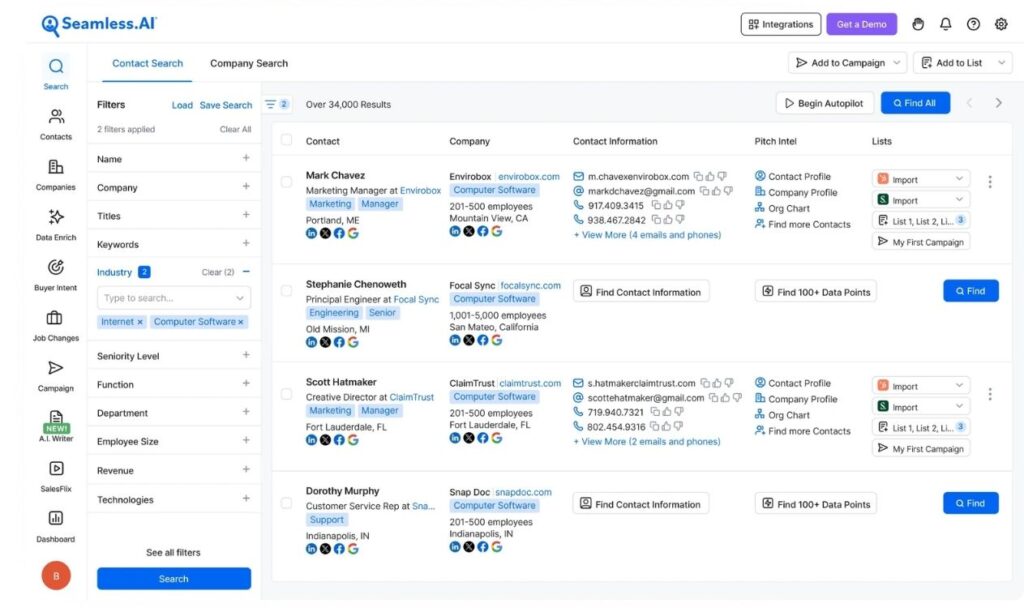Viewport: 1024px width, 608px height.
Task: Thumbs down s.hatmakerclaimtrust.com email
Action: click(729, 383)
